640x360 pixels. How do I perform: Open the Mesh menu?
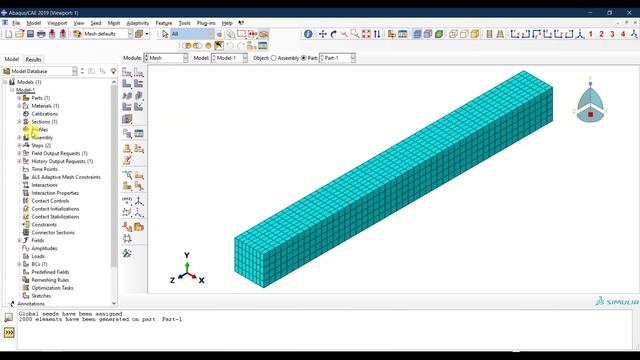point(114,23)
